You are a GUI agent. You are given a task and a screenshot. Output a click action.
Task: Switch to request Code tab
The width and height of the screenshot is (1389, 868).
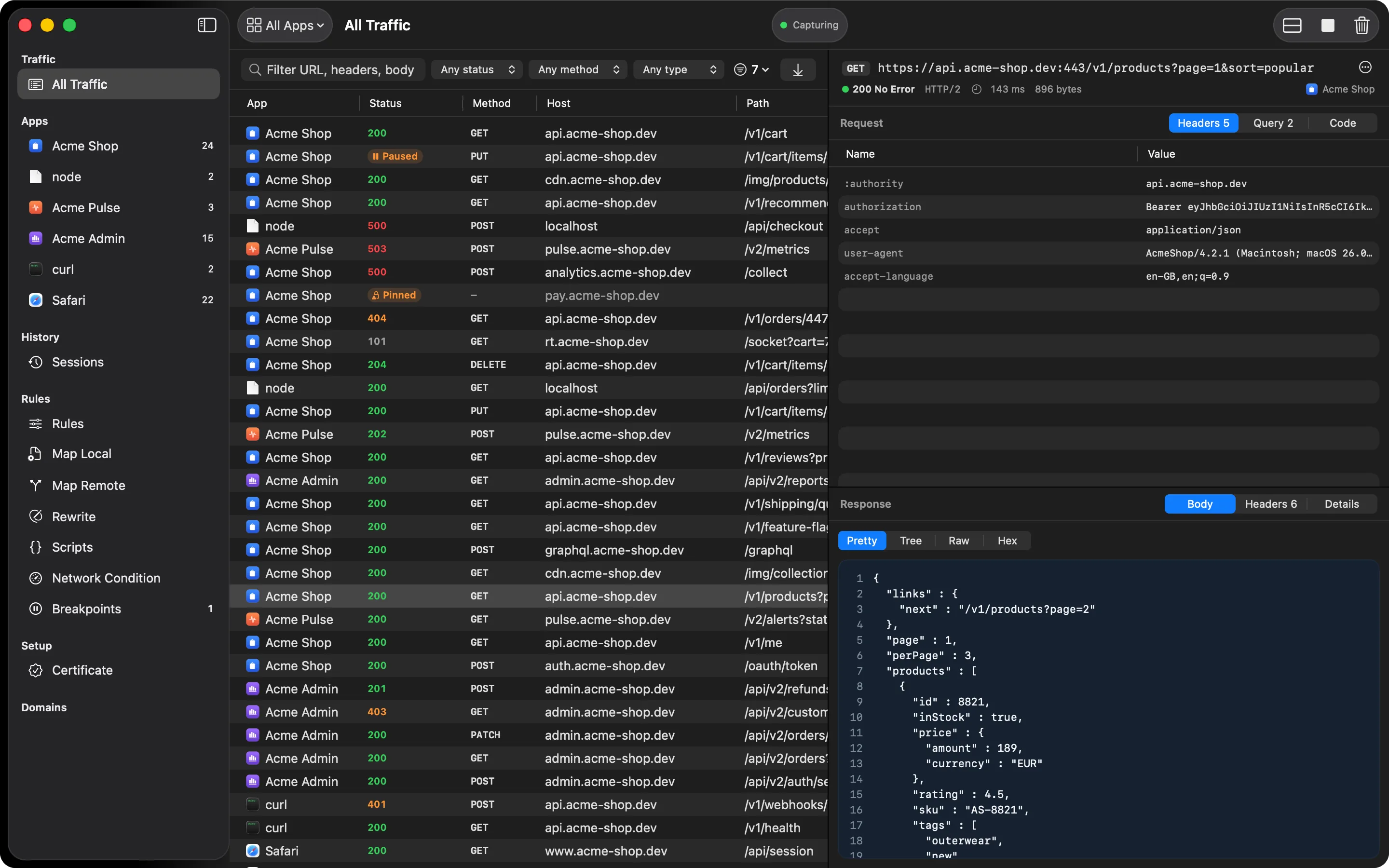[1343, 123]
